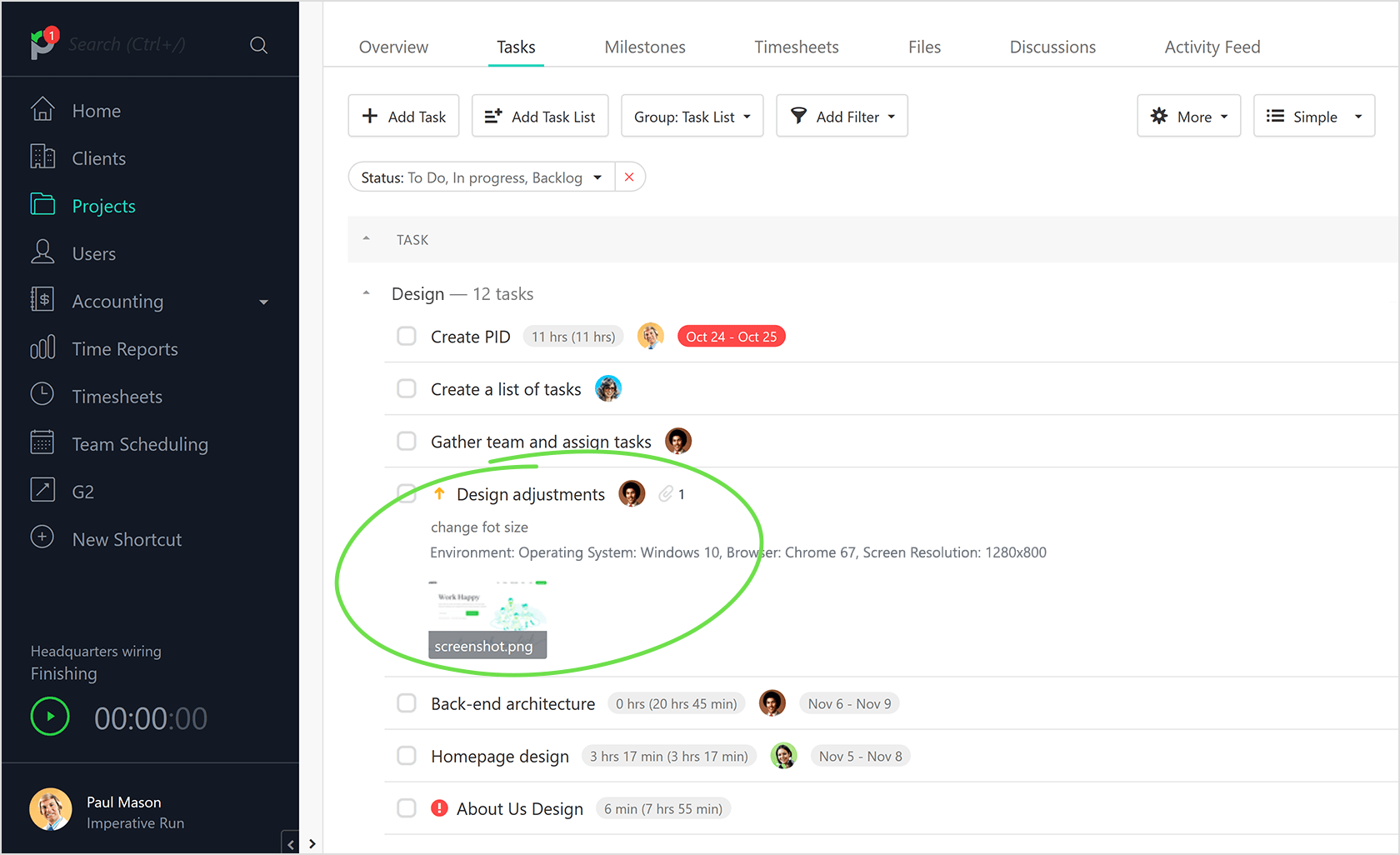Click the Time Reports bar chart icon
Screen dimensions: 1400x855
(x=42, y=348)
